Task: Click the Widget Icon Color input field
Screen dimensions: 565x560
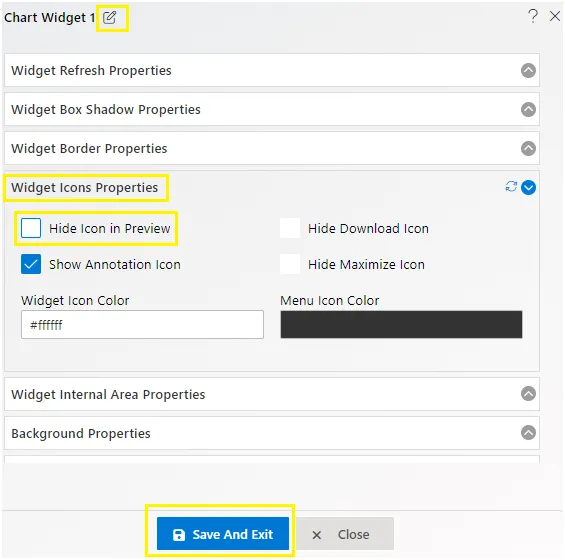Action: click(x=142, y=325)
